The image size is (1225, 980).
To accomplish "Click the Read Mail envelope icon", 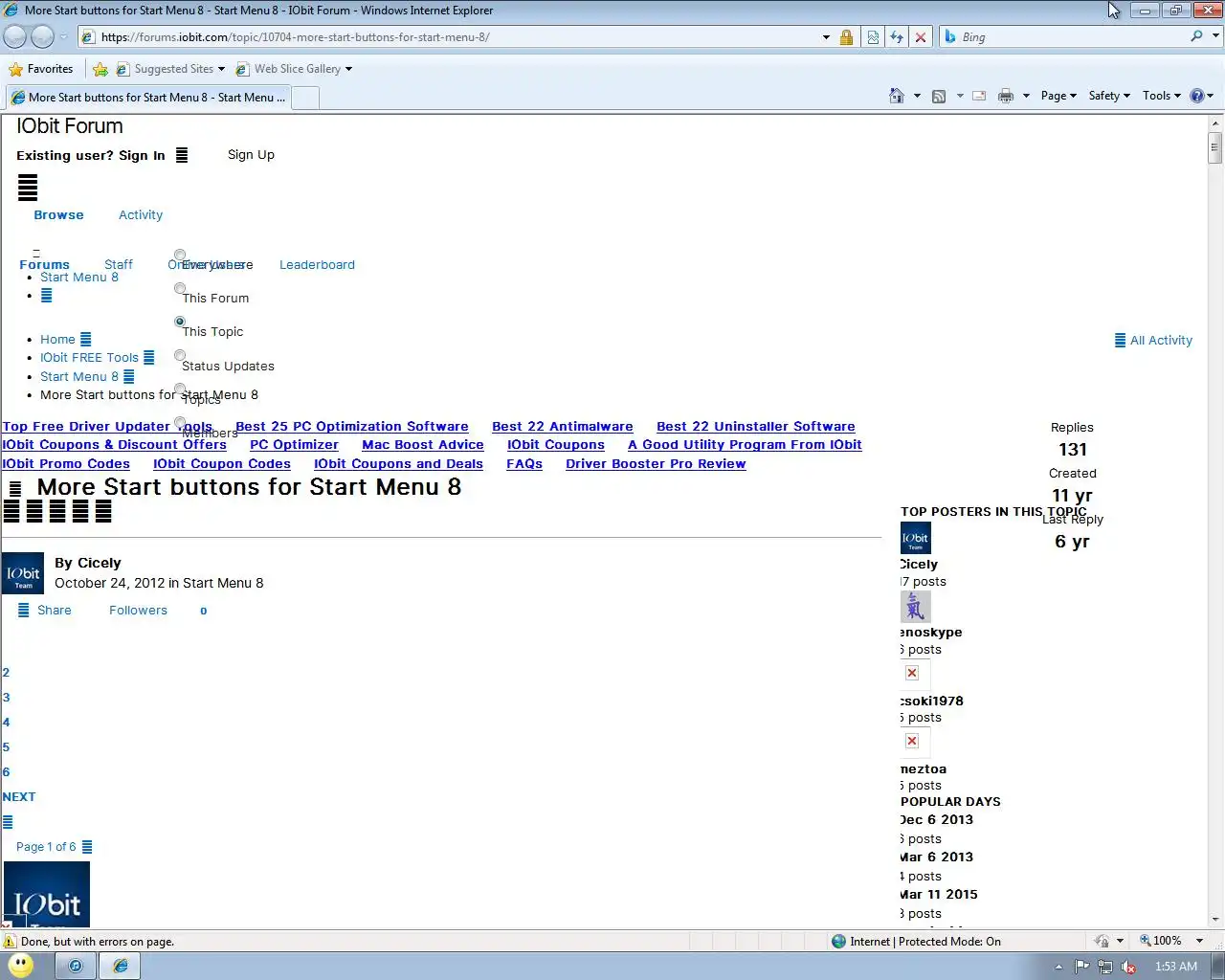I will coord(979,96).
